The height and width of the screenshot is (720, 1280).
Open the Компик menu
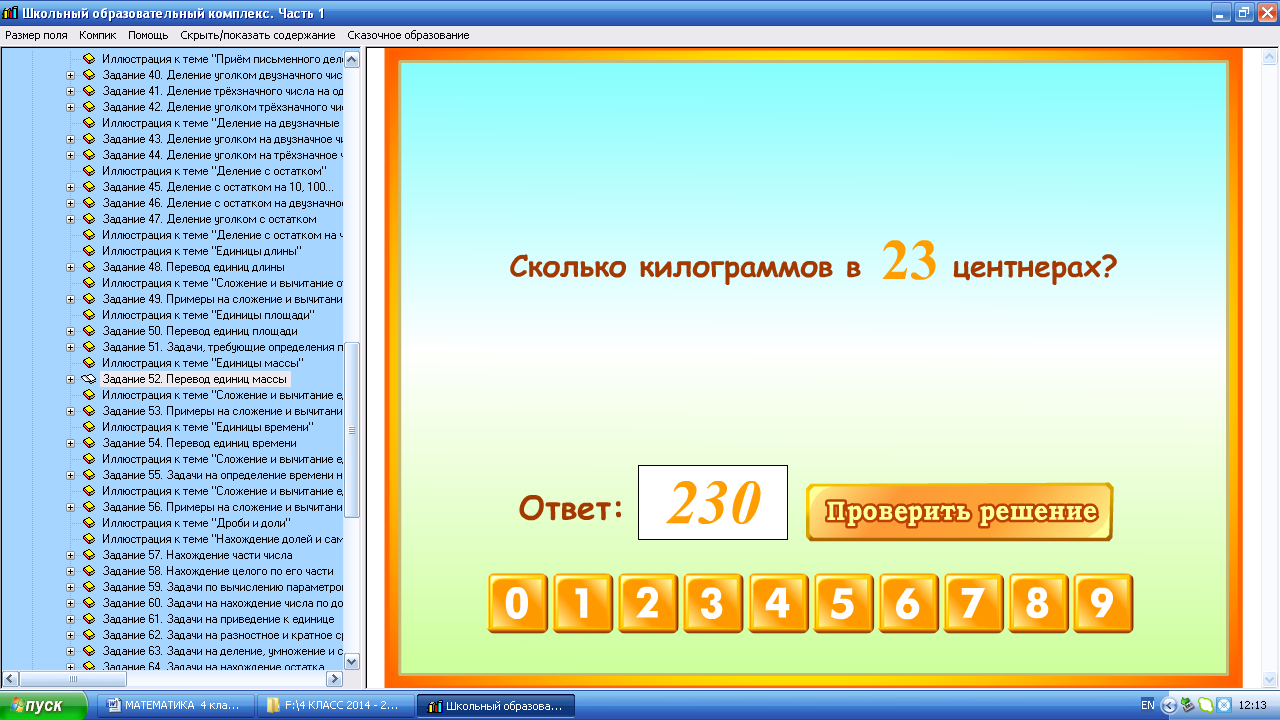98,35
